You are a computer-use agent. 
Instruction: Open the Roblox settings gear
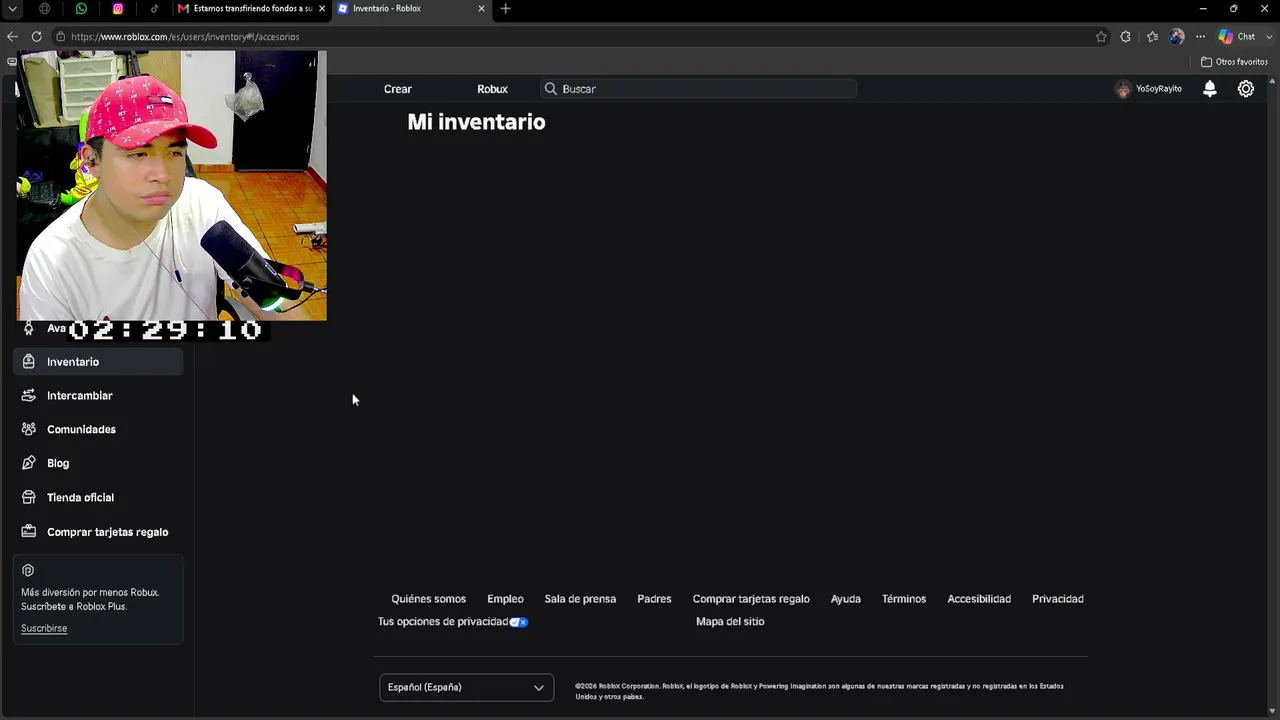point(1246,89)
